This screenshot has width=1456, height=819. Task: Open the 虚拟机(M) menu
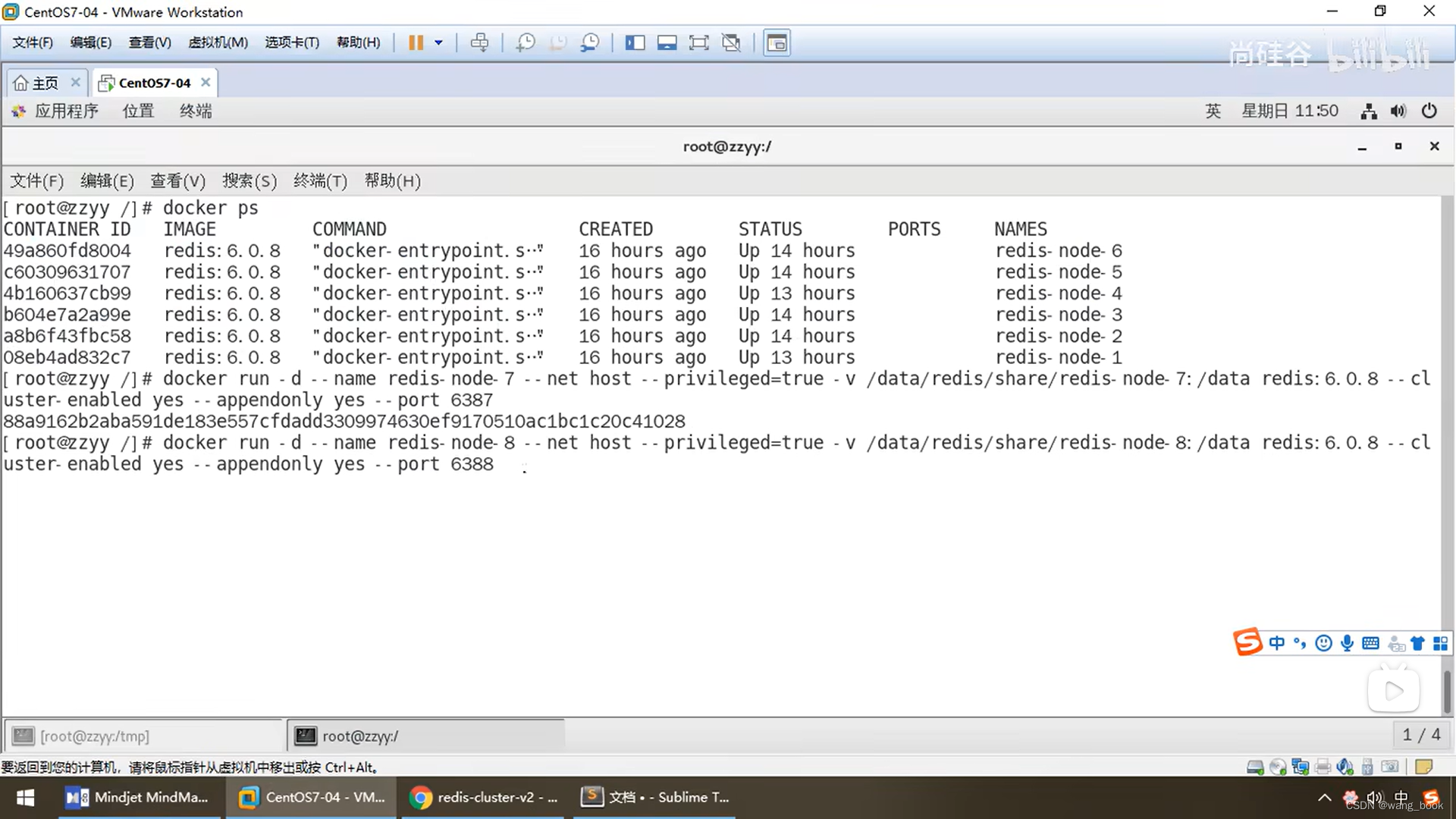218,42
